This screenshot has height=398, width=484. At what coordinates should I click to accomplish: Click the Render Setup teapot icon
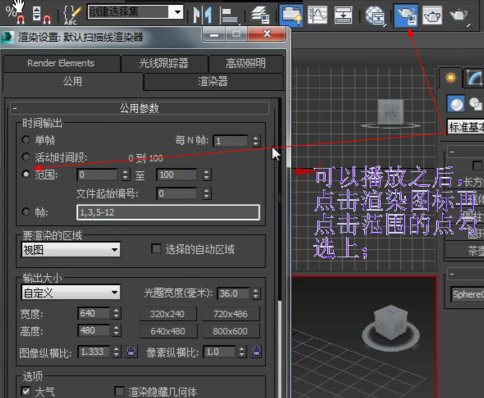pos(406,15)
